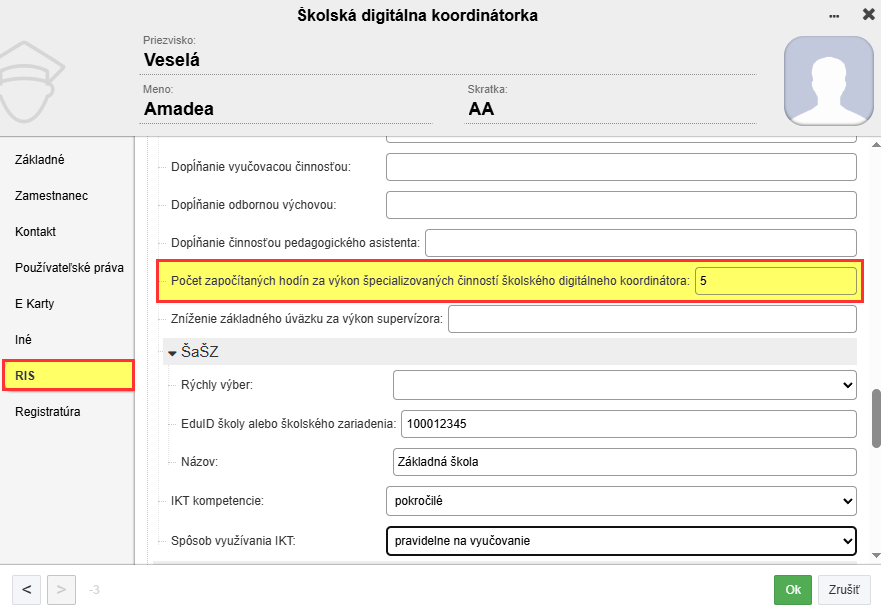This screenshot has height=611, width=881.
Task: Open the IKT kompetencie dropdown
Action: [x=620, y=500]
